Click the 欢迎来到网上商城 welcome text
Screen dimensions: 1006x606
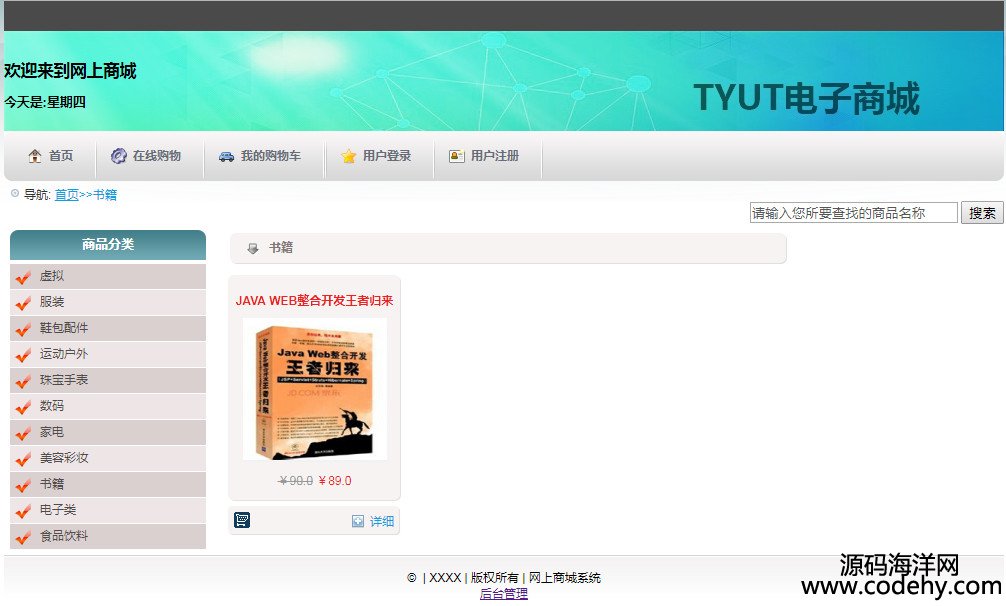coord(70,71)
